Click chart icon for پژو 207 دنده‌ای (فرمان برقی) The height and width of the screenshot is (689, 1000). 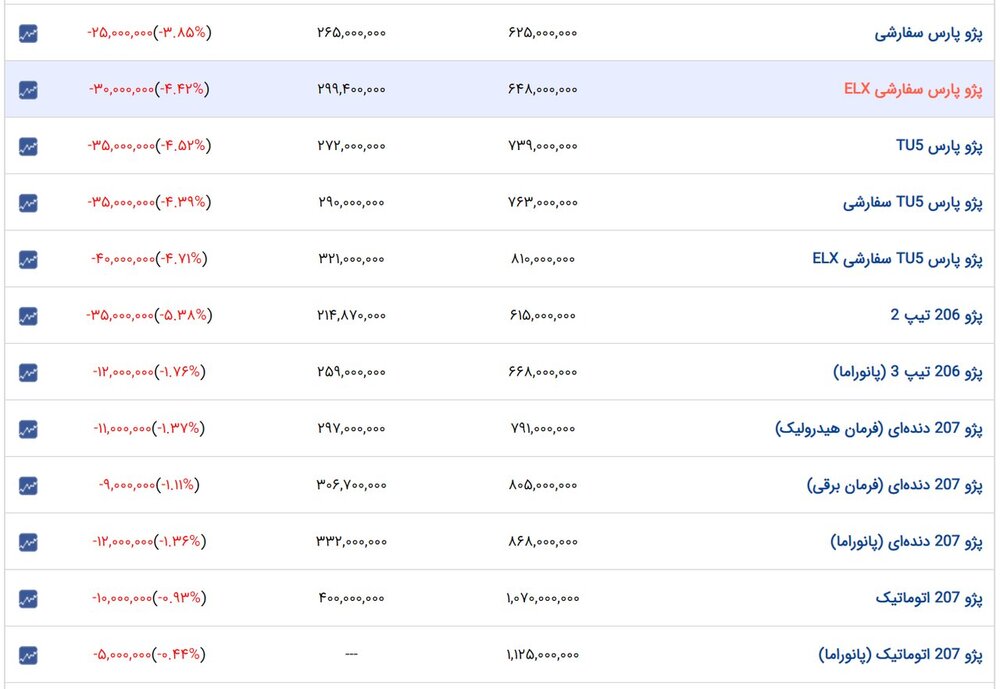point(28,486)
